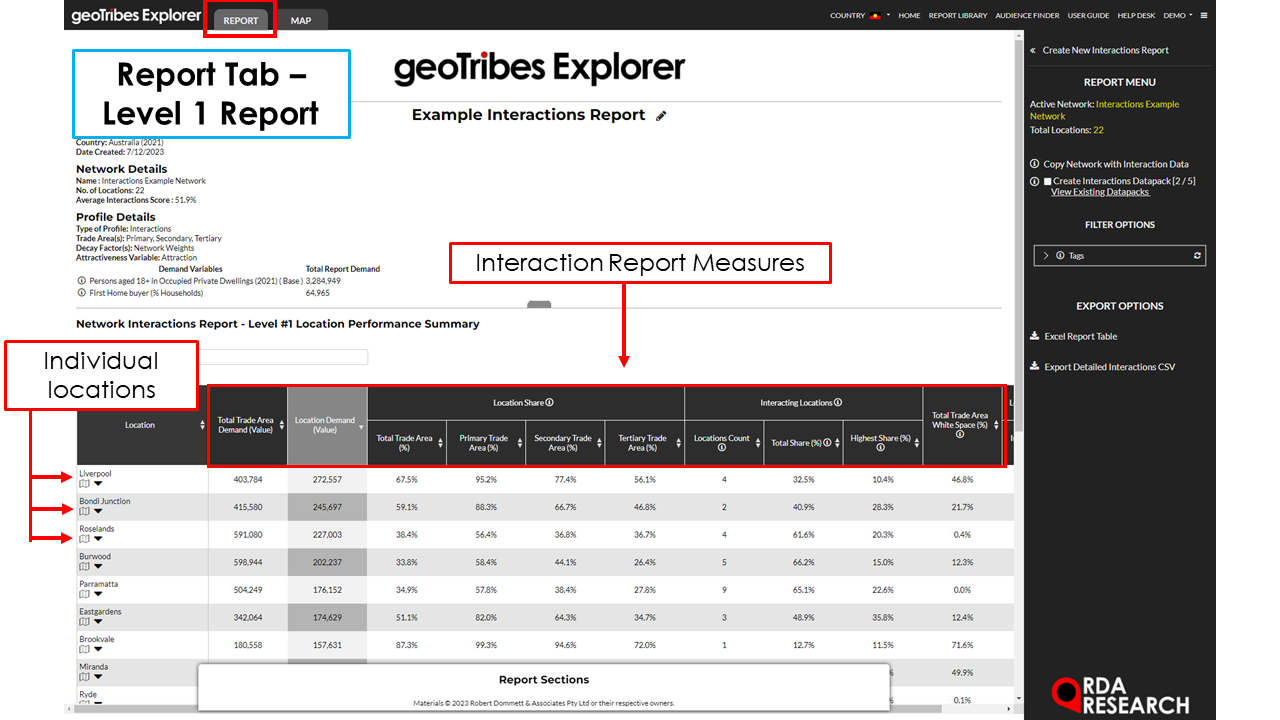1280x720 pixels.
Task: Click the Tags info icon
Action: point(1060,256)
